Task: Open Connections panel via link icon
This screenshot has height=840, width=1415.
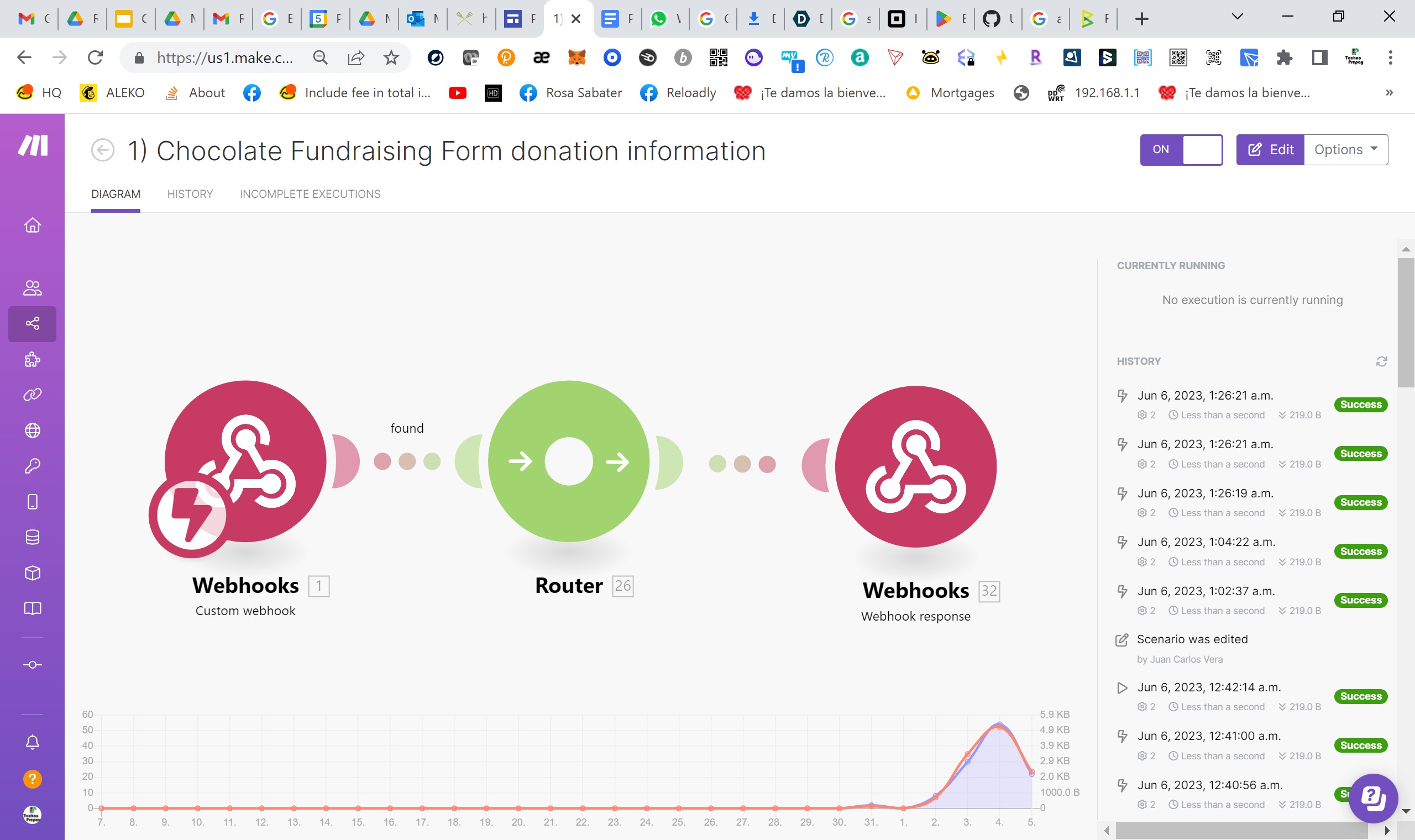Action: (x=32, y=395)
